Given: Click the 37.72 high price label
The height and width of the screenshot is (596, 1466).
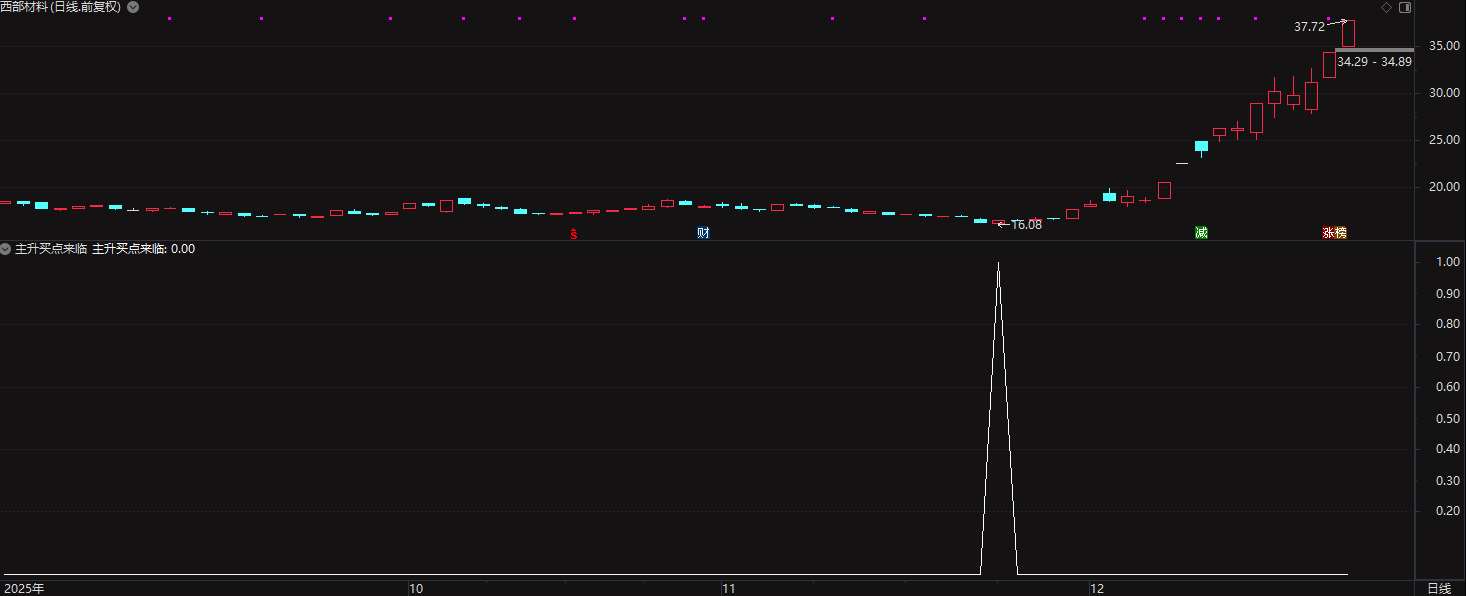Looking at the screenshot, I should pyautogui.click(x=1309, y=27).
